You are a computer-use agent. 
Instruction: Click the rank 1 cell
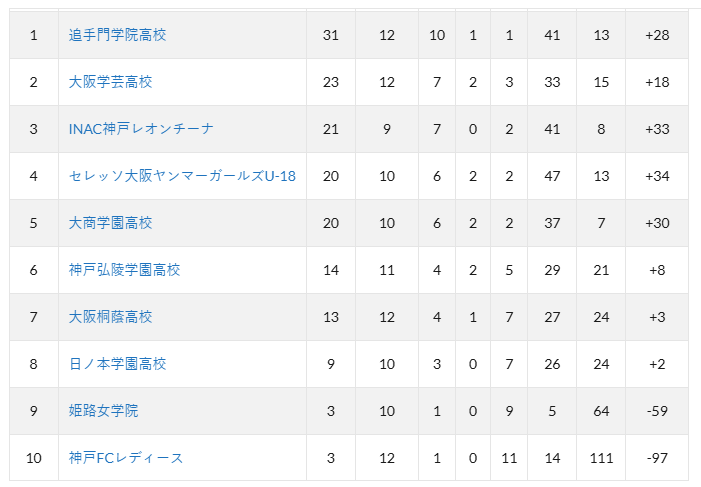[34, 35]
